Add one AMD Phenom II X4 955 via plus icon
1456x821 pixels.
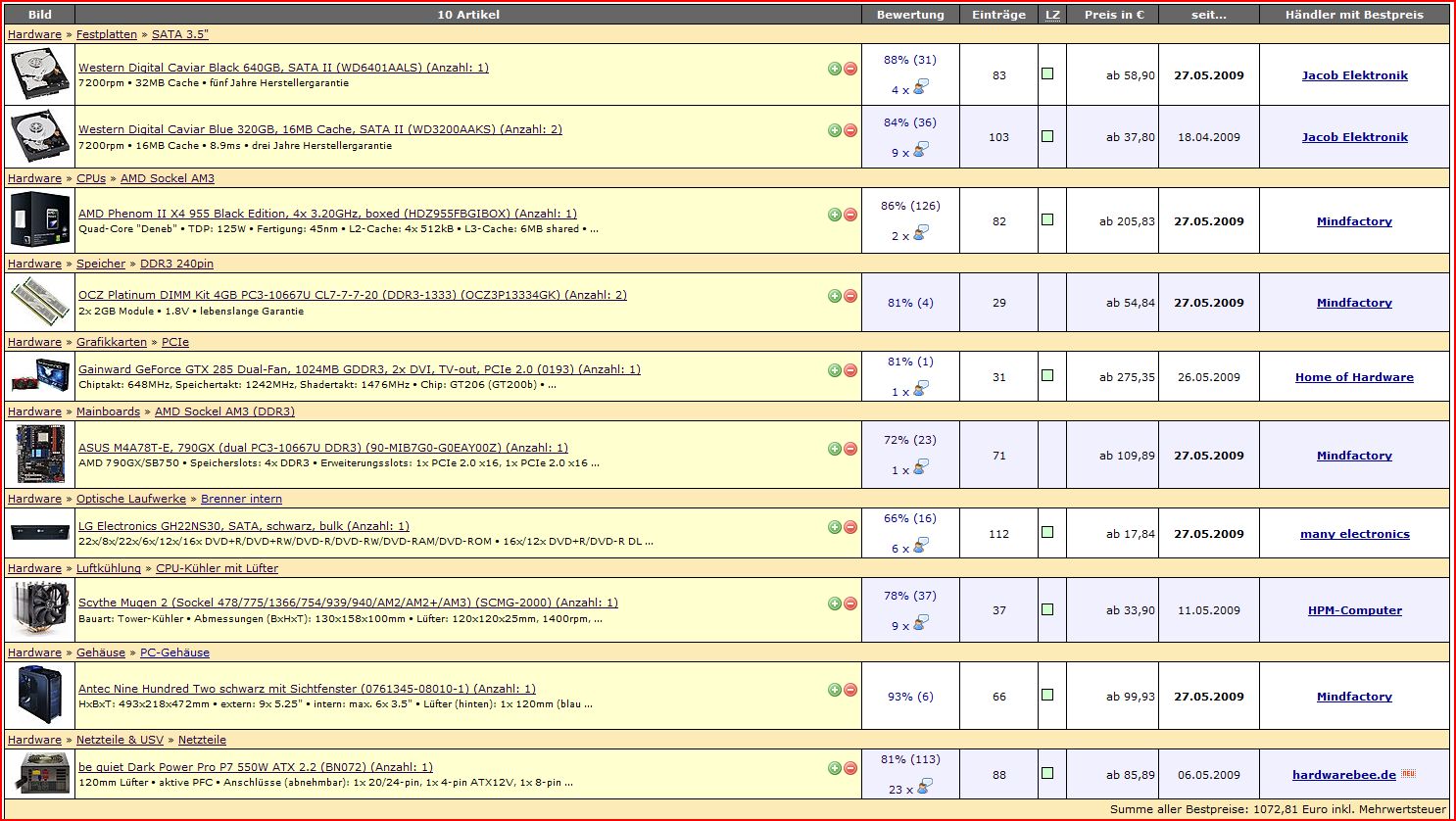(835, 215)
